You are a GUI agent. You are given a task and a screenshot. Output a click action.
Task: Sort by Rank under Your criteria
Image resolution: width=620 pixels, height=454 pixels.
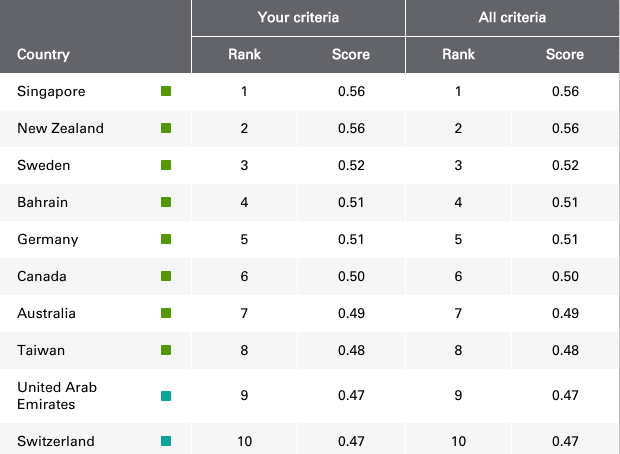244,55
